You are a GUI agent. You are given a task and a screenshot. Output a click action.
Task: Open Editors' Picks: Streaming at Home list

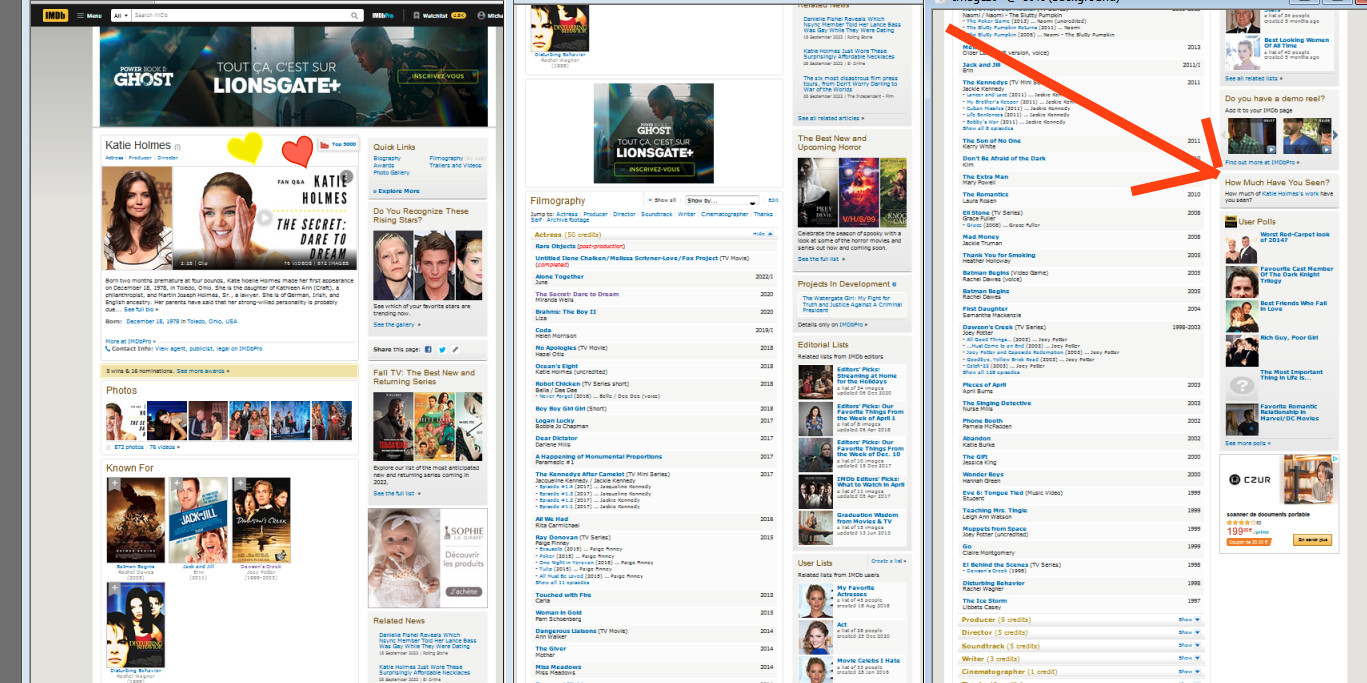[867, 375]
